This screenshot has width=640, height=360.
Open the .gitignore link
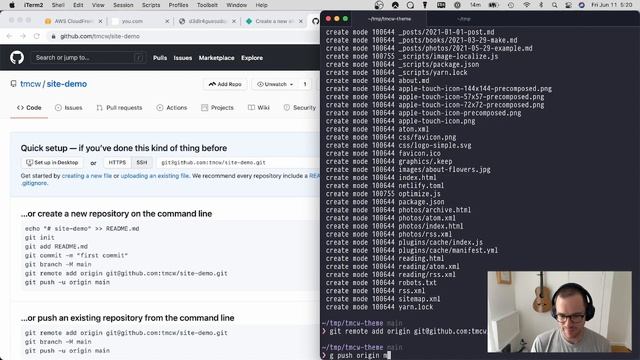(34, 183)
